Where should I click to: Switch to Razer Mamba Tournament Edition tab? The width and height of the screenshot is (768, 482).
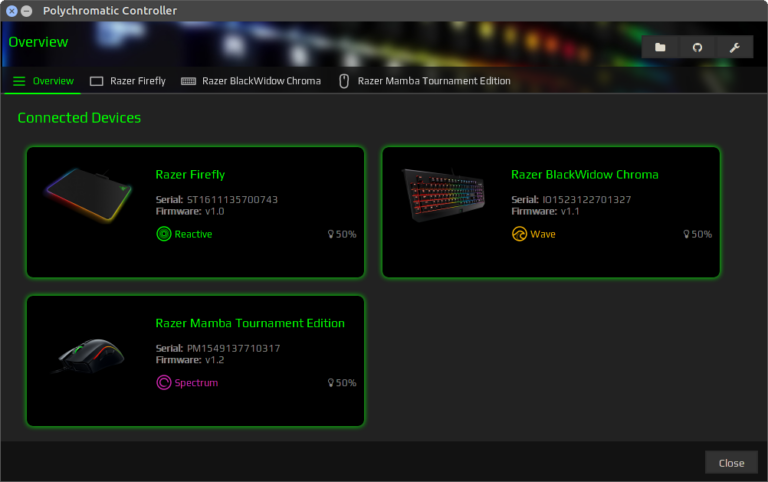coord(425,81)
